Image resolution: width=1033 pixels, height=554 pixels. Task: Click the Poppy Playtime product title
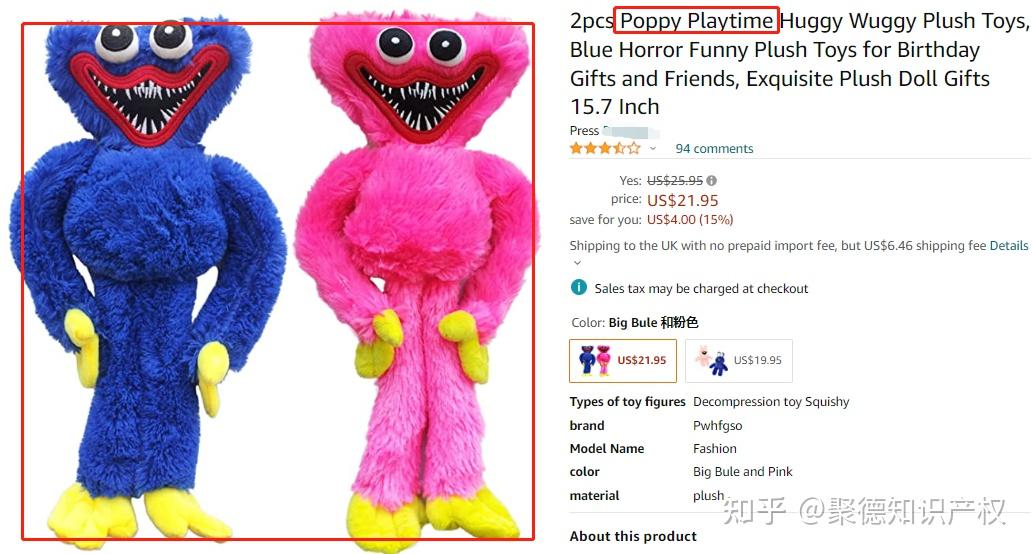799,64
